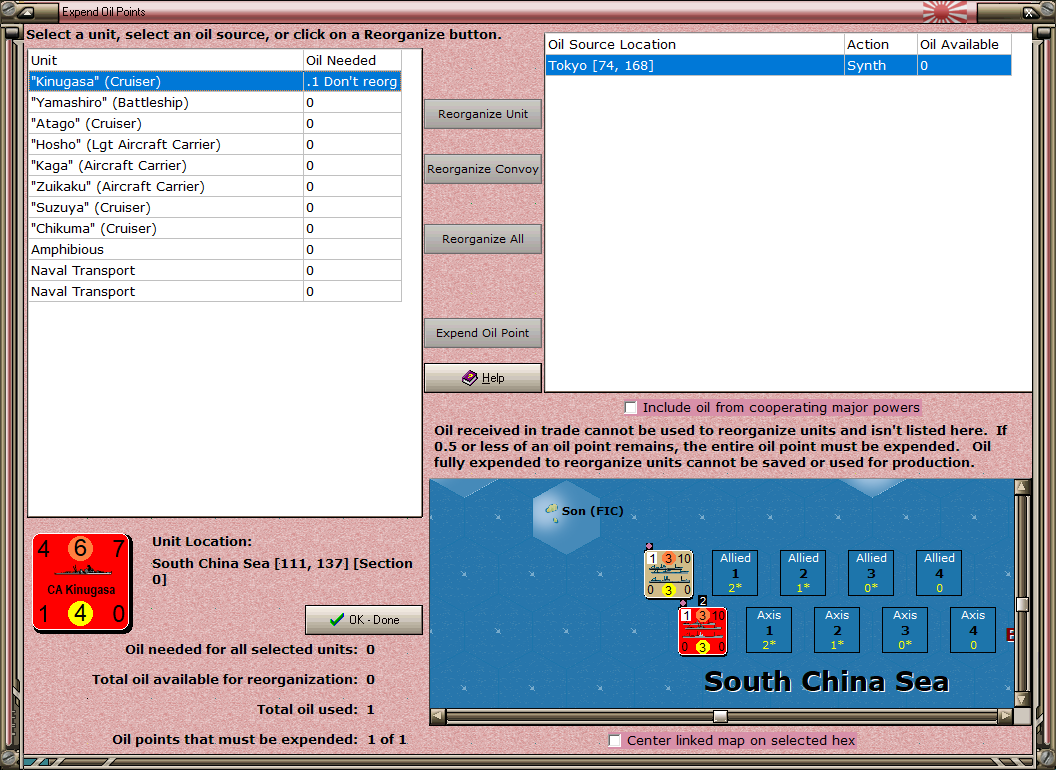The width and height of the screenshot is (1056, 770).
Task: Click the Allied 3 sea box
Action: [871, 573]
